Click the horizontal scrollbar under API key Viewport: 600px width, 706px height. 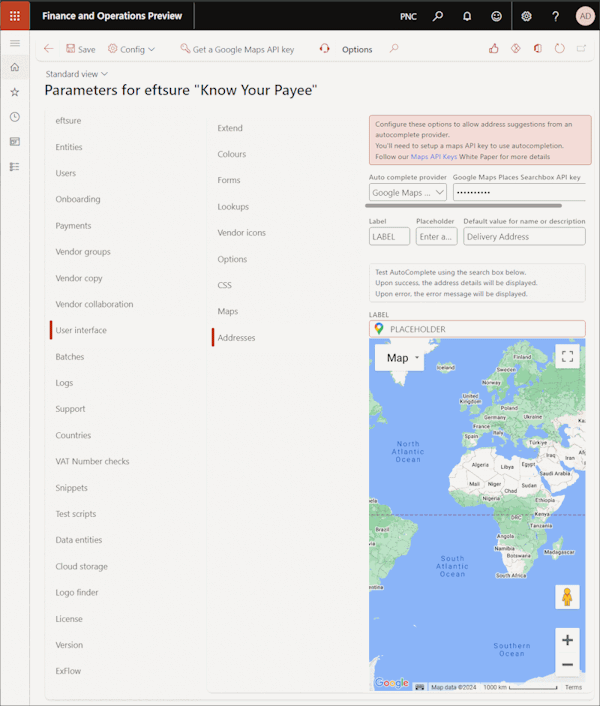pyautogui.click(x=464, y=206)
